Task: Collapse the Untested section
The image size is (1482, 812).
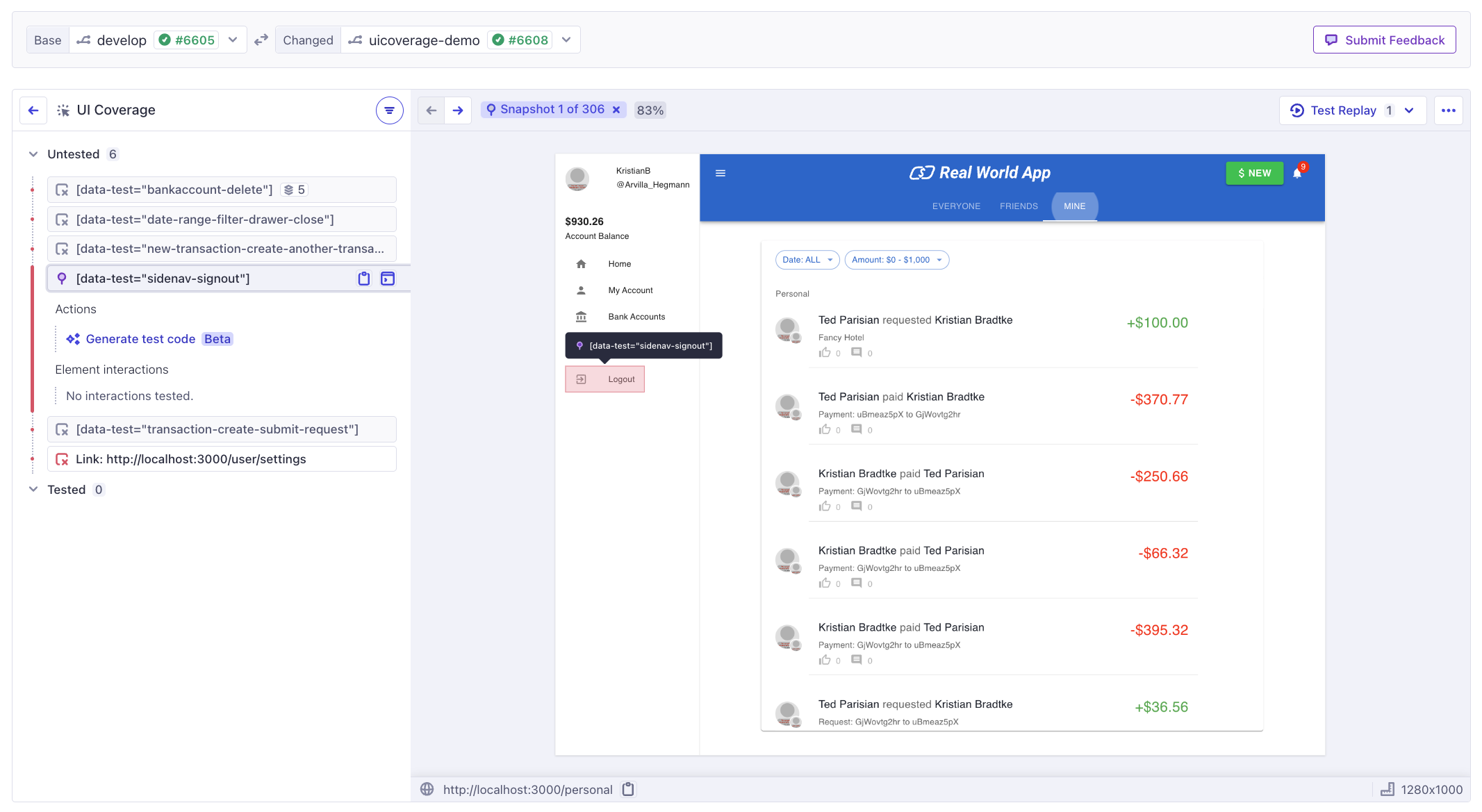Action: point(33,154)
